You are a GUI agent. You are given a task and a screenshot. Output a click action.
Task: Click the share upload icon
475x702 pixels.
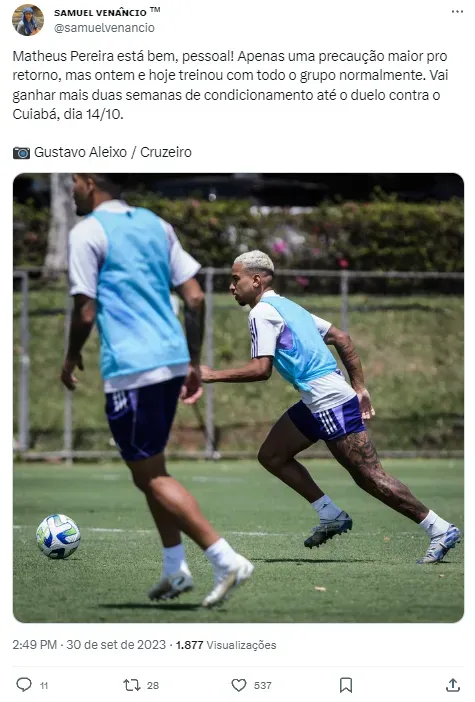(453, 685)
